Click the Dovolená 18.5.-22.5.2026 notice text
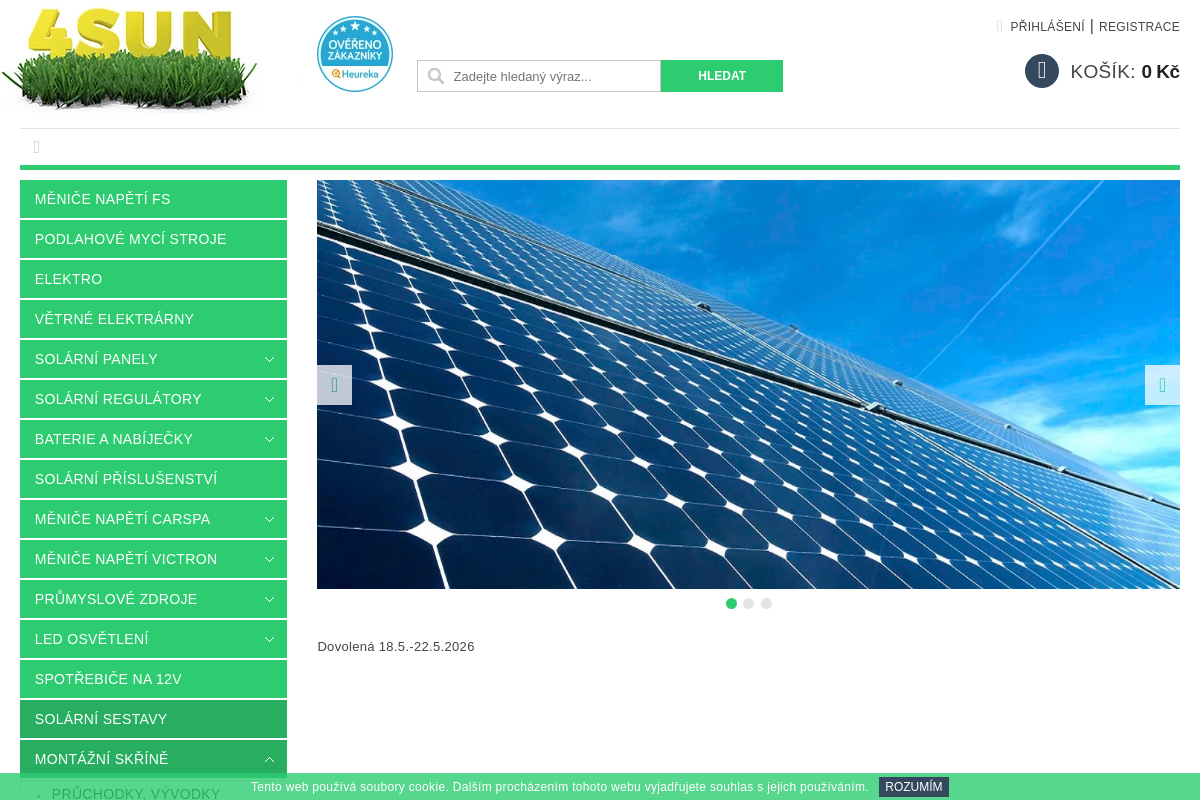Image resolution: width=1200 pixels, height=800 pixels. 396,647
